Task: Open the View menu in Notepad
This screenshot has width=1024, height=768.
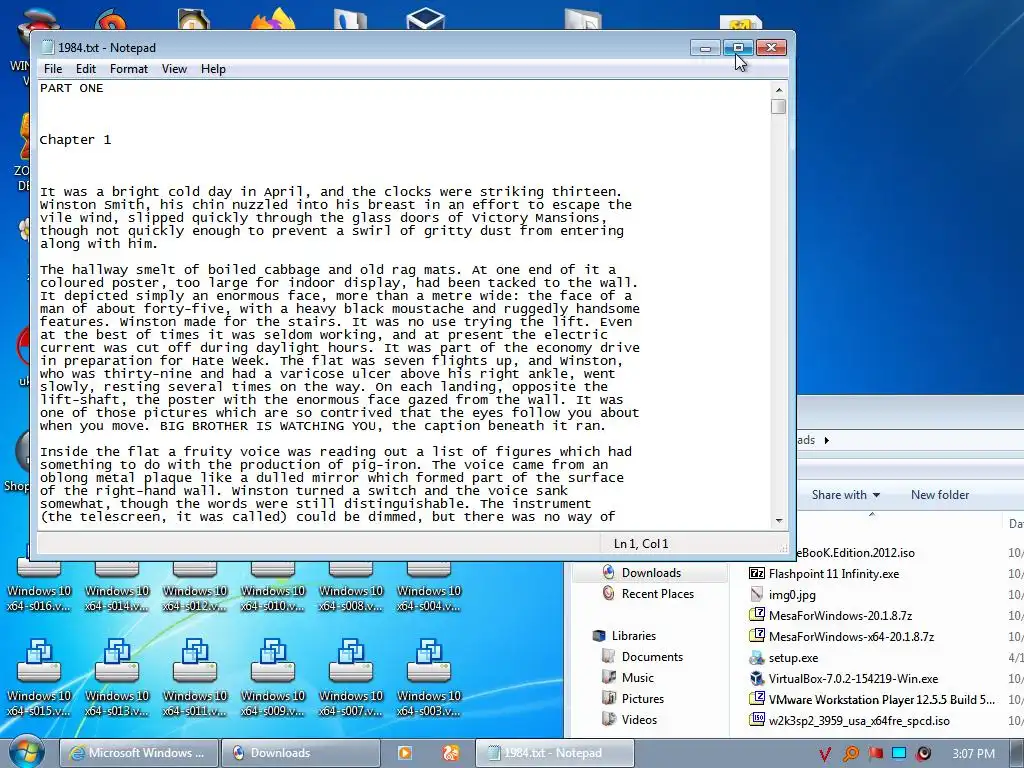Action: pyautogui.click(x=174, y=69)
